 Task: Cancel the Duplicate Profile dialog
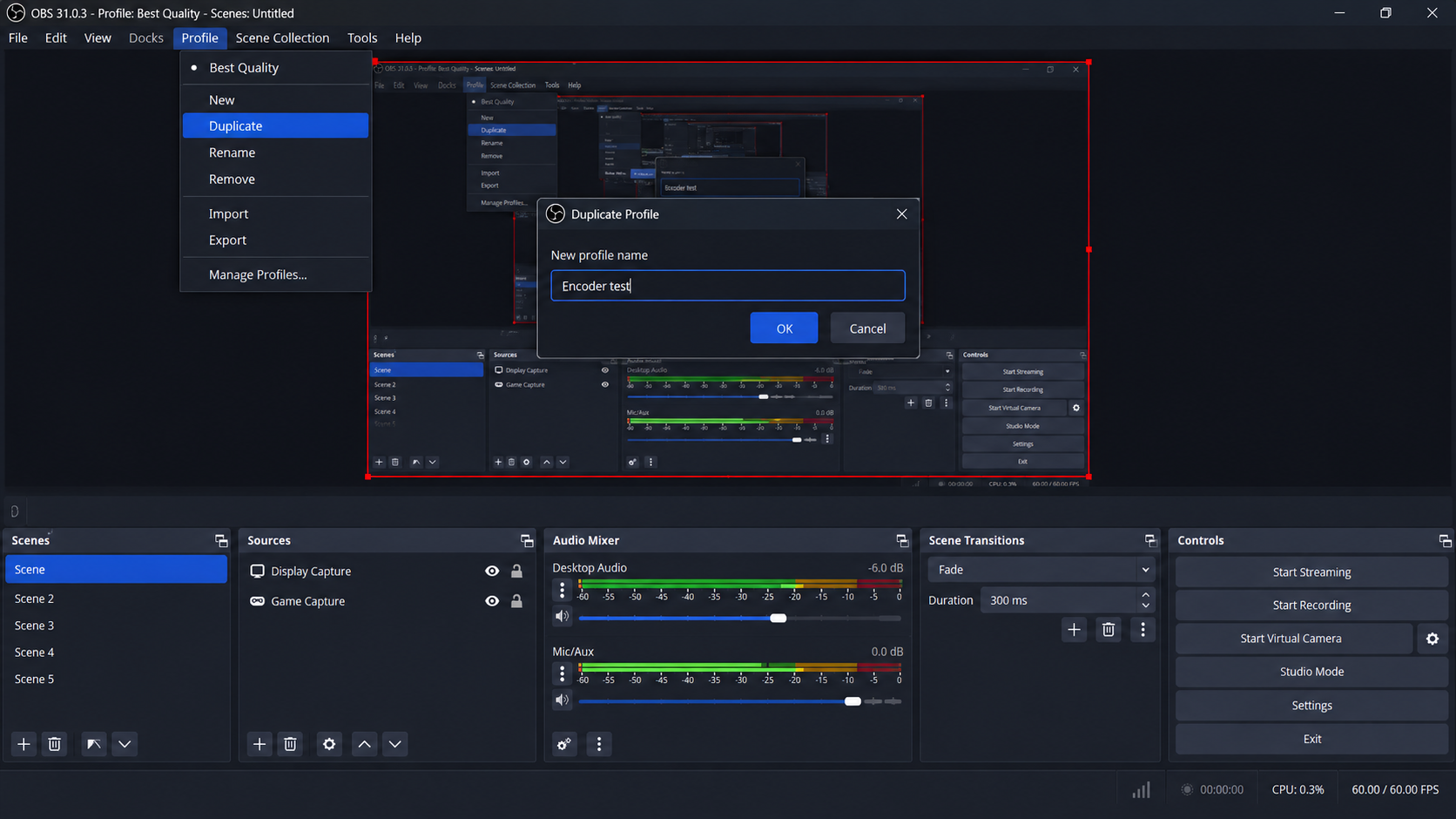click(867, 328)
